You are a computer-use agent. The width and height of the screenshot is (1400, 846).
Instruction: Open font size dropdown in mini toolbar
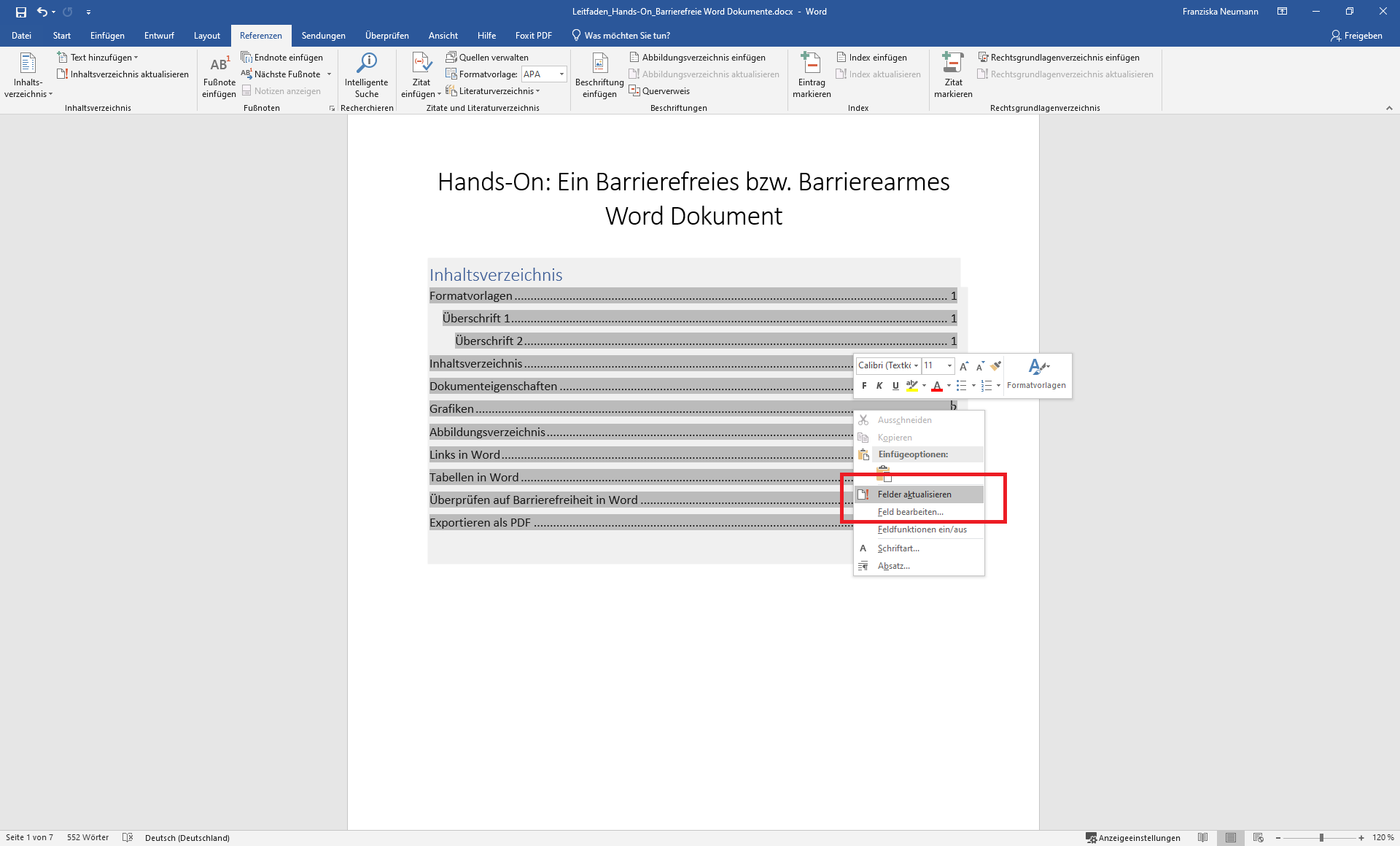coord(949,365)
